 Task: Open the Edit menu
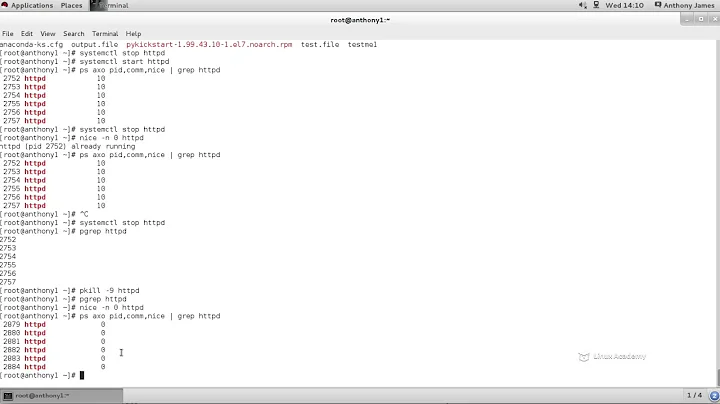27,34
